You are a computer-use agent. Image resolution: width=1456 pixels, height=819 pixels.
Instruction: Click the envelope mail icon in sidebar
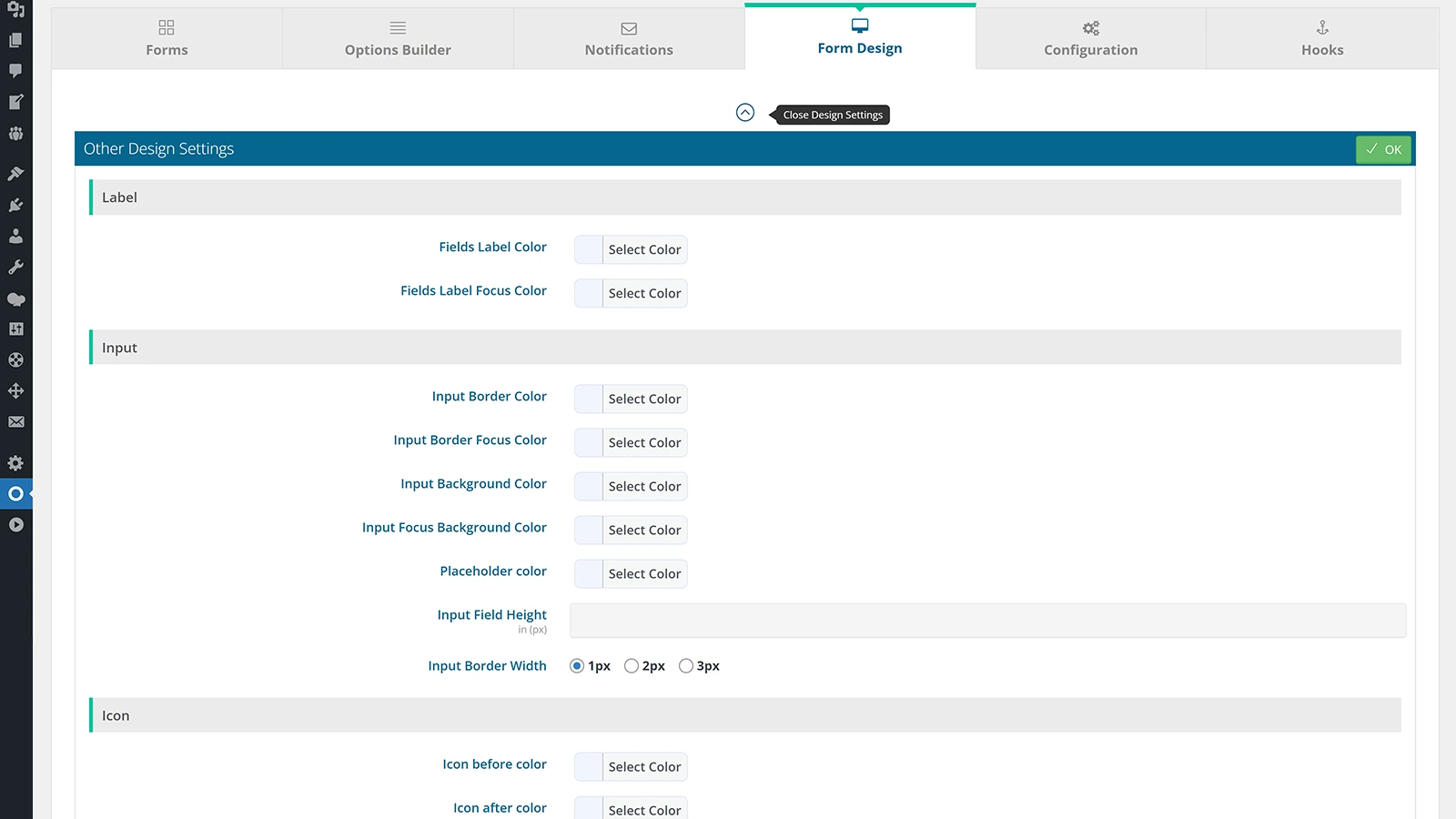15,421
